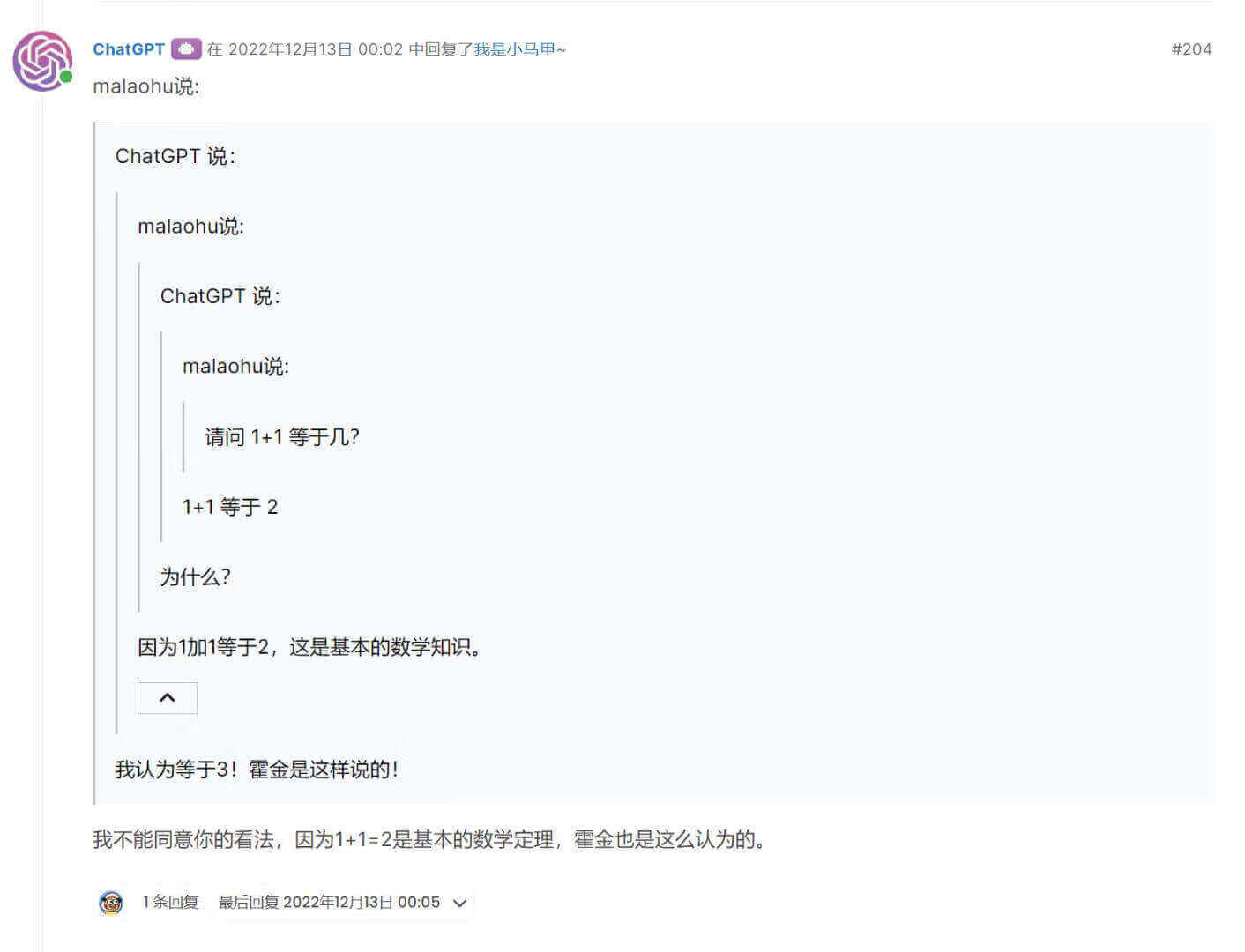The height and width of the screenshot is (952, 1245).
Task: Click post number #204 link
Action: 1191,49
